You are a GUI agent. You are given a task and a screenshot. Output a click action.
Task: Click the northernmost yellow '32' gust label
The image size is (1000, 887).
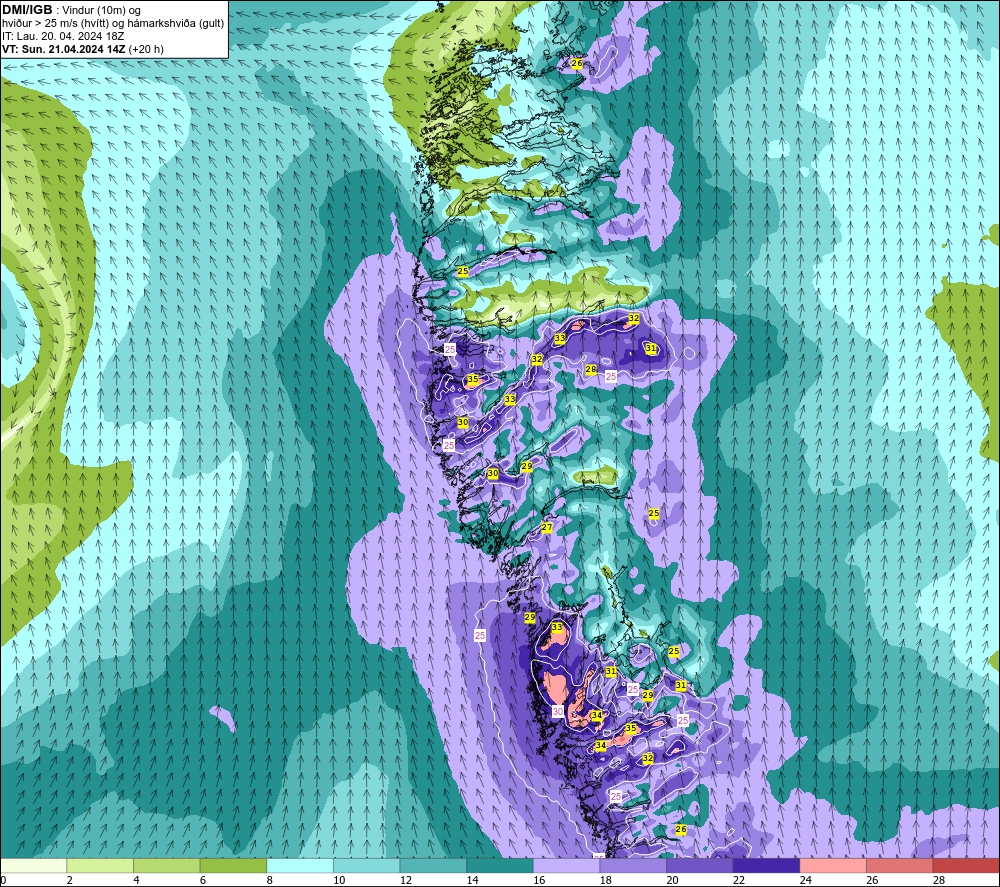click(x=634, y=318)
